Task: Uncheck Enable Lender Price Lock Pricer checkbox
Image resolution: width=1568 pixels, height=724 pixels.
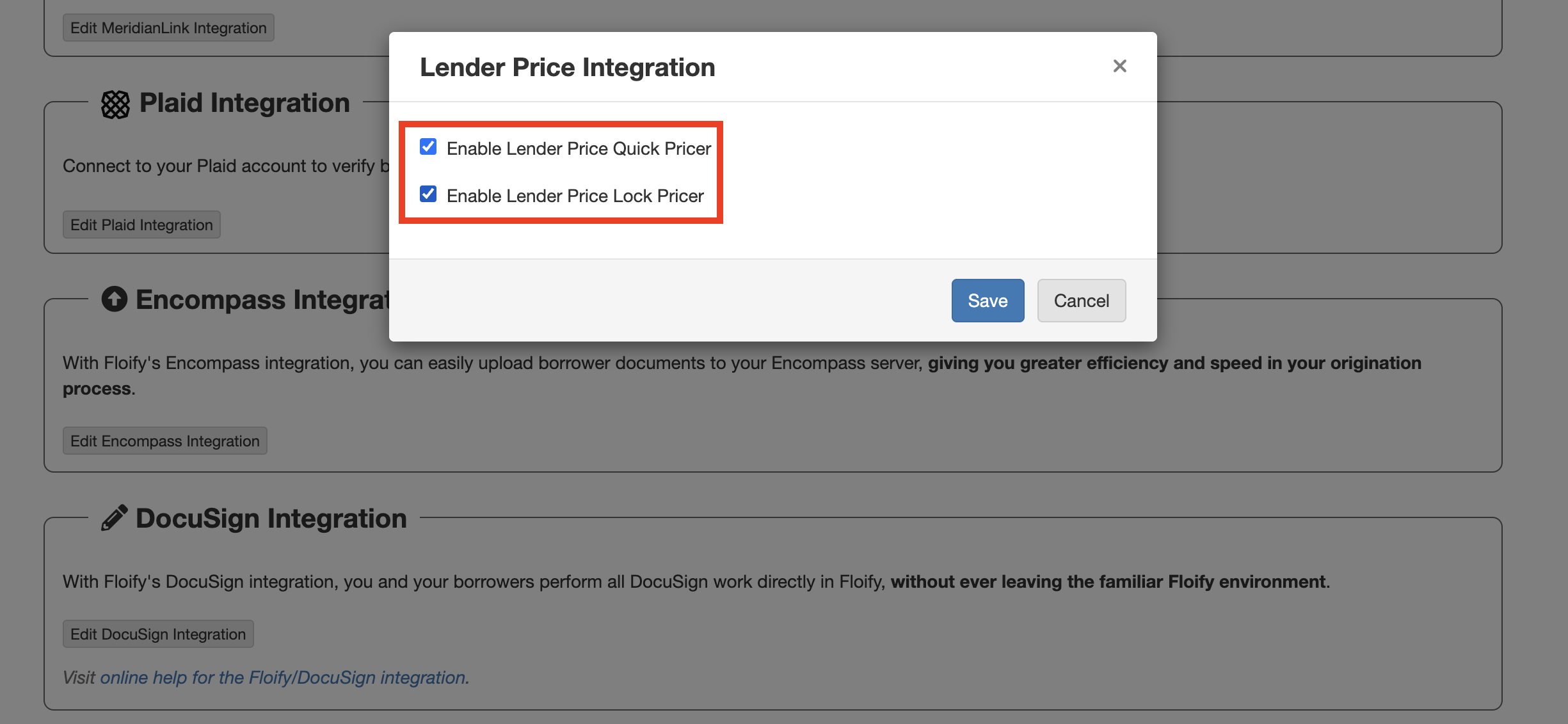Action: click(x=428, y=194)
